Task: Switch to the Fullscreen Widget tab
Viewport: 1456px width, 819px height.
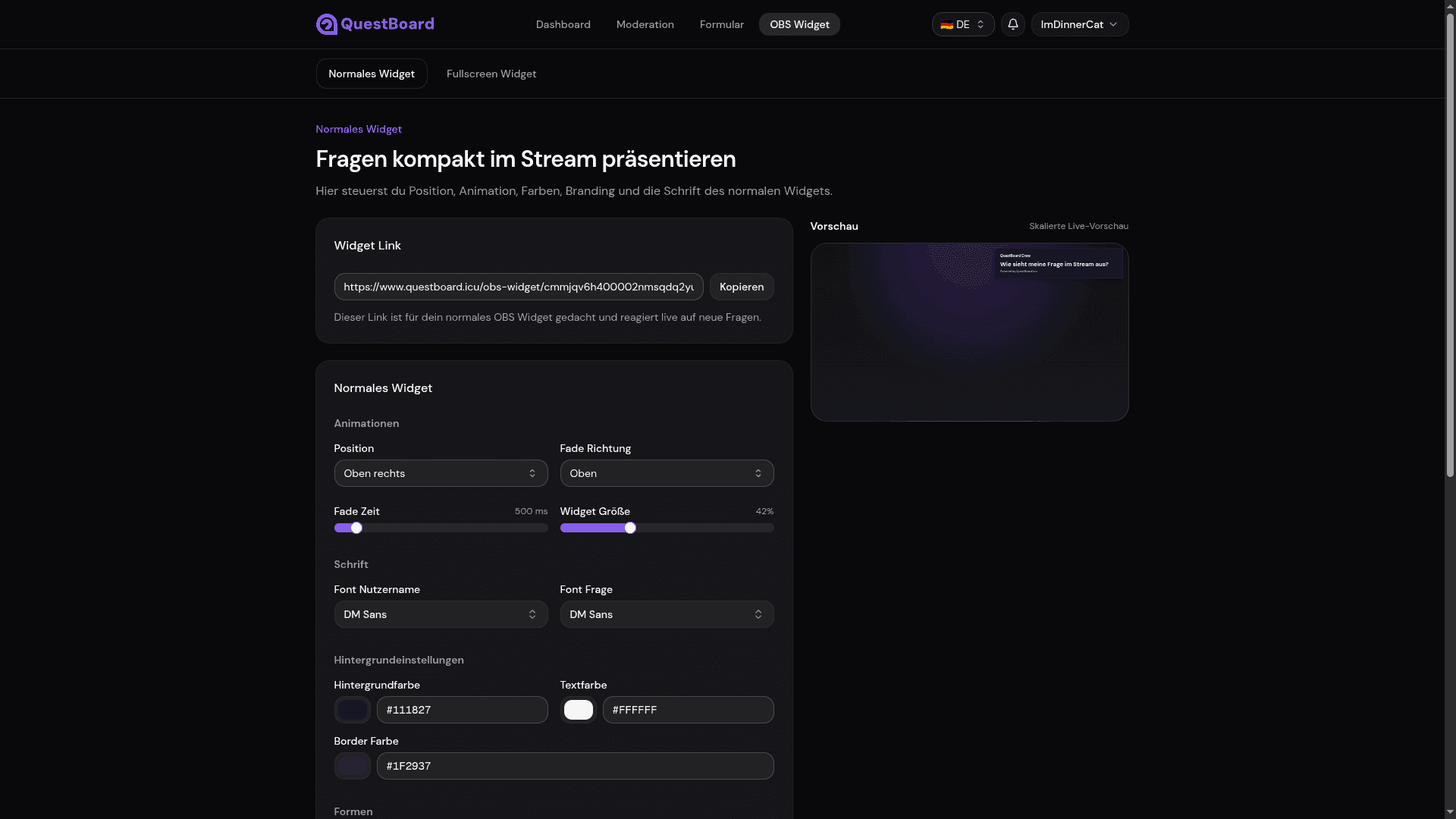Action: tap(491, 74)
